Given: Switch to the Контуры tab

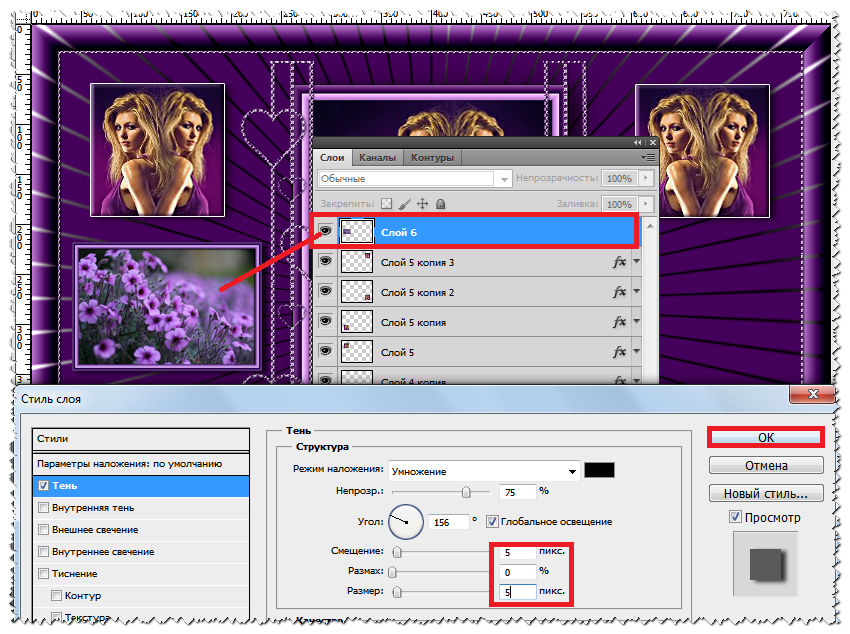Looking at the screenshot, I should pyautogui.click(x=432, y=158).
